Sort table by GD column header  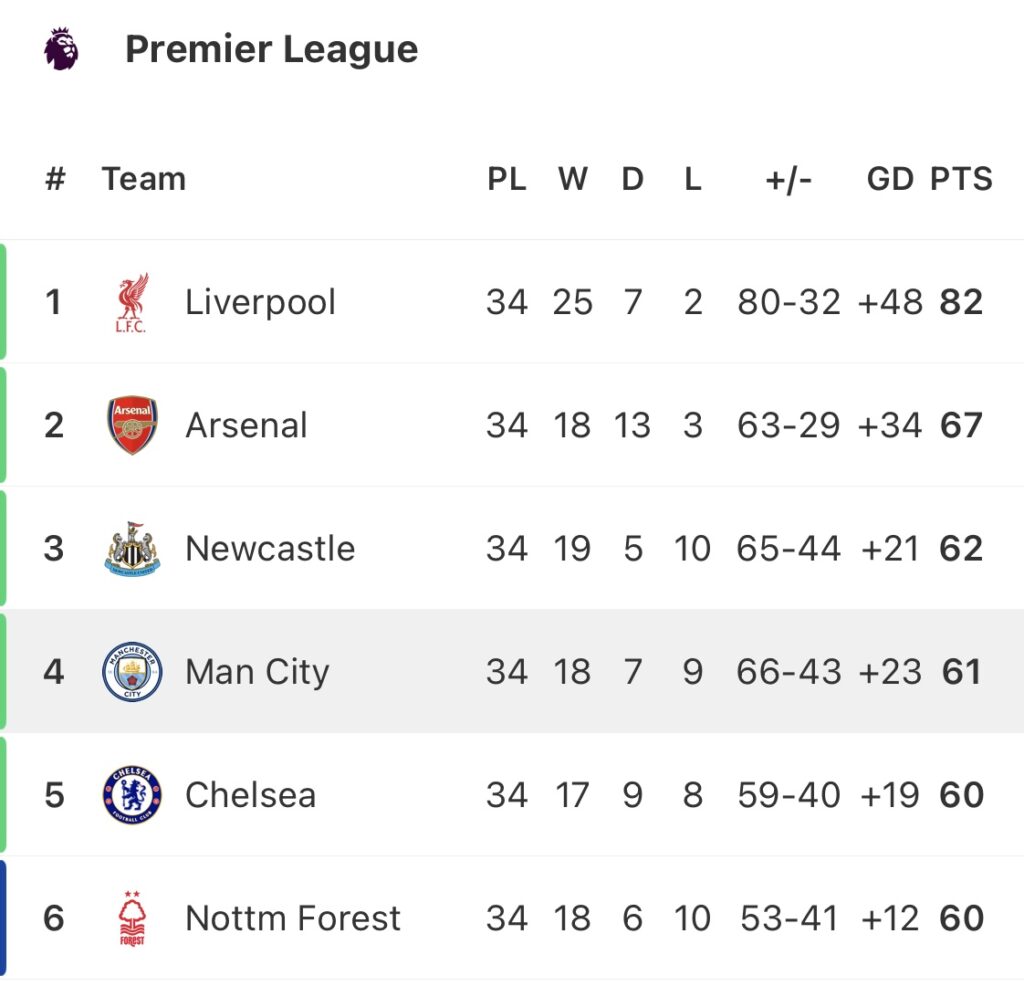[890, 179]
